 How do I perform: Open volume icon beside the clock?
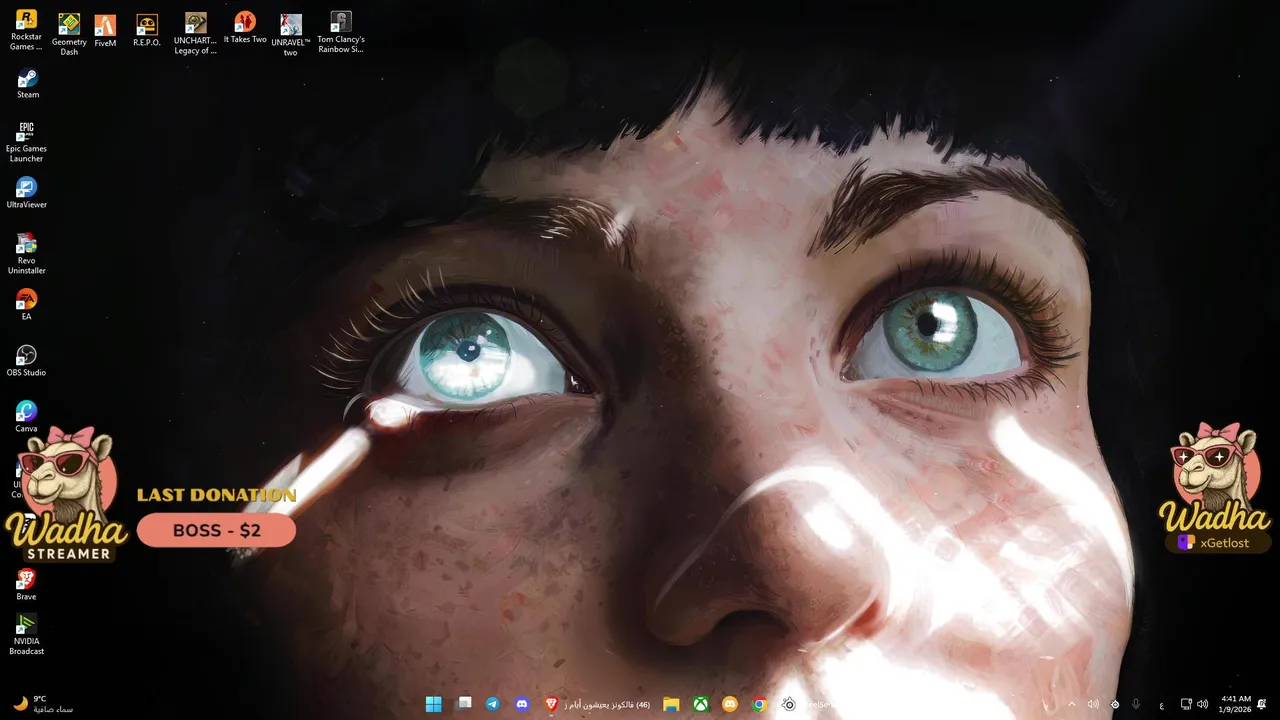pos(1202,704)
